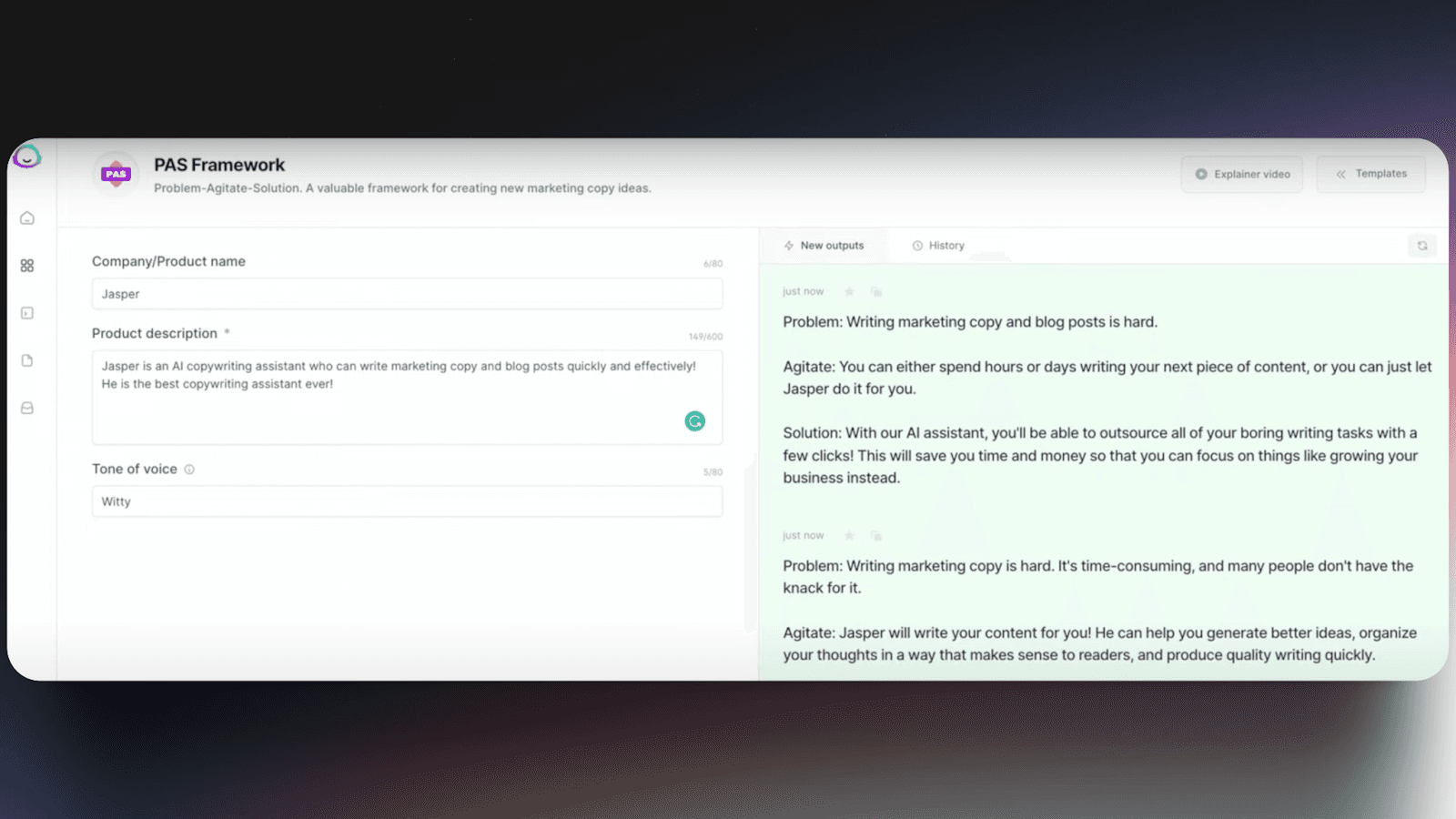1456x819 pixels.
Task: Copy the second output result
Action: click(876, 536)
